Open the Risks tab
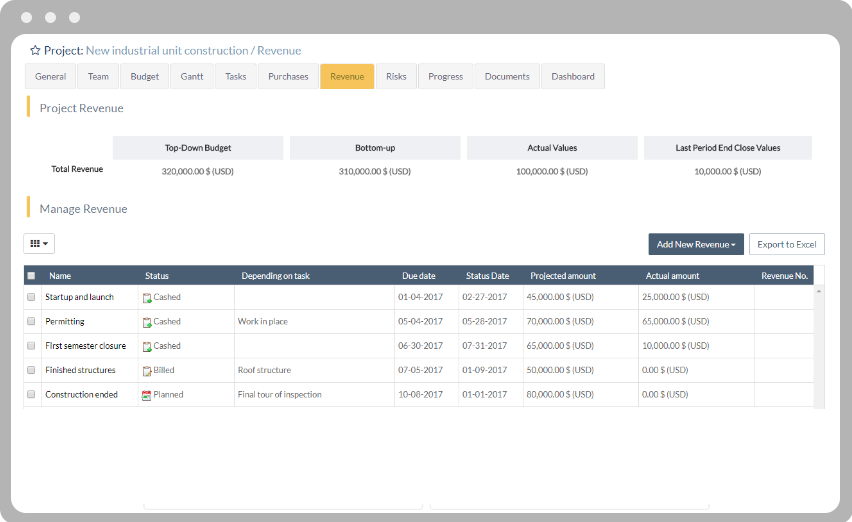Image resolution: width=852 pixels, height=522 pixels. (x=396, y=77)
